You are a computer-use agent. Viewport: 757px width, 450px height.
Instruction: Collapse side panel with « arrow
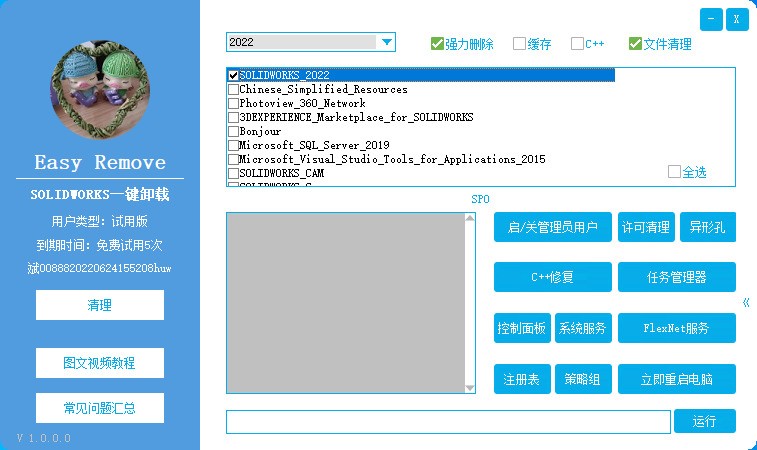[x=746, y=303]
